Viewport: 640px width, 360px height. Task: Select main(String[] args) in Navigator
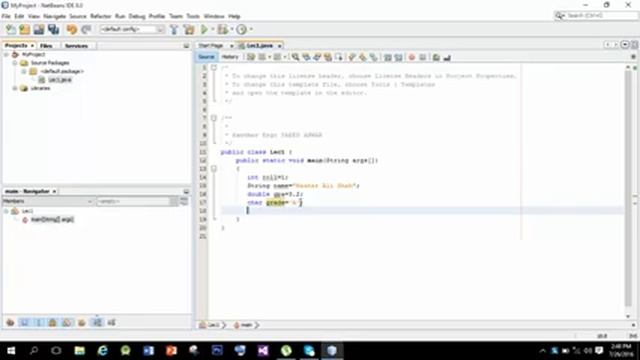52,220
